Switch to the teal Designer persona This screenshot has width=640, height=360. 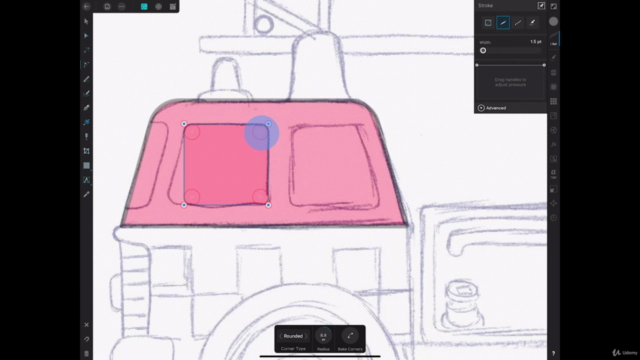coord(144,7)
